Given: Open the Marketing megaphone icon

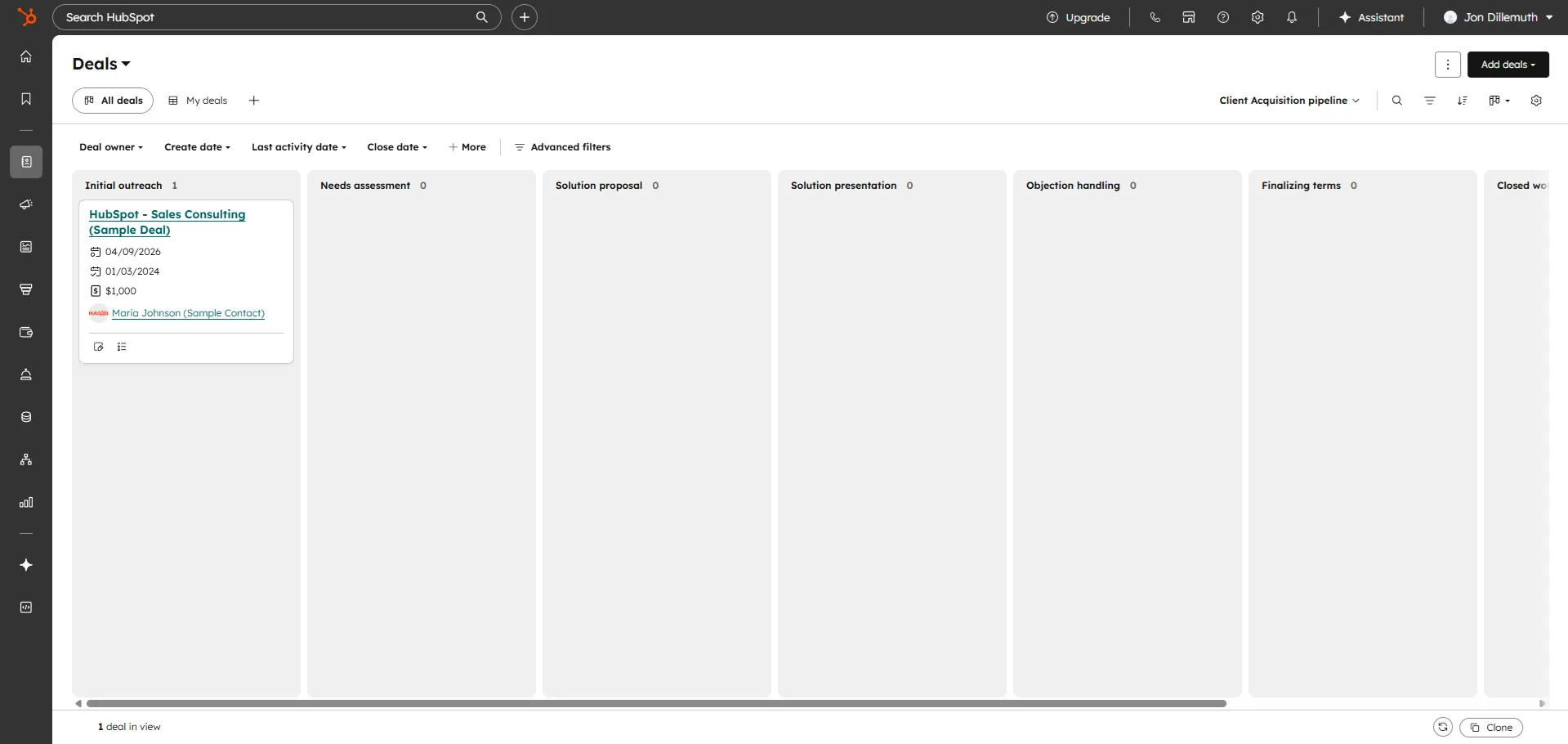Looking at the screenshot, I should coord(25,204).
